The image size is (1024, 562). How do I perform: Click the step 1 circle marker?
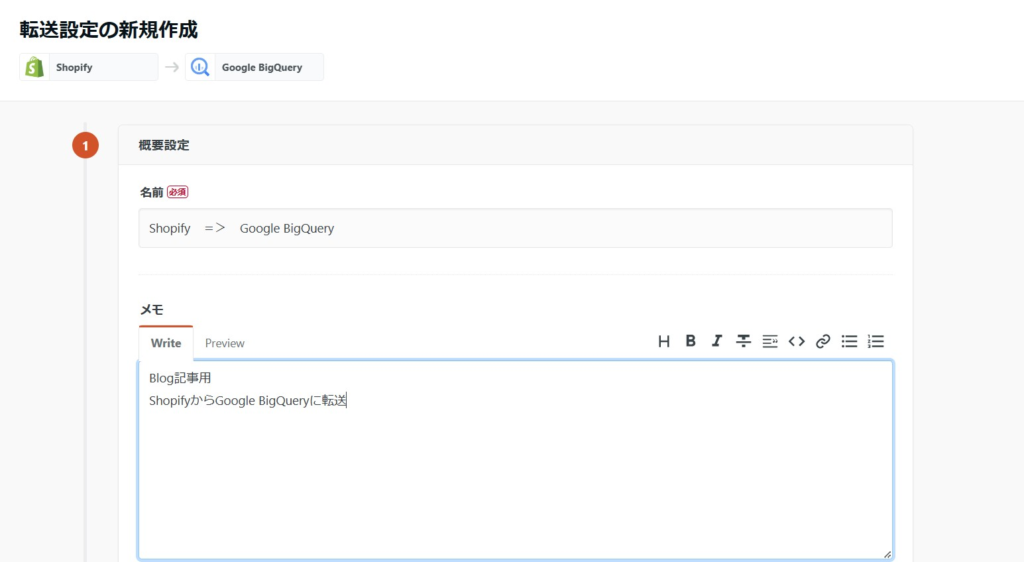pyautogui.click(x=85, y=146)
